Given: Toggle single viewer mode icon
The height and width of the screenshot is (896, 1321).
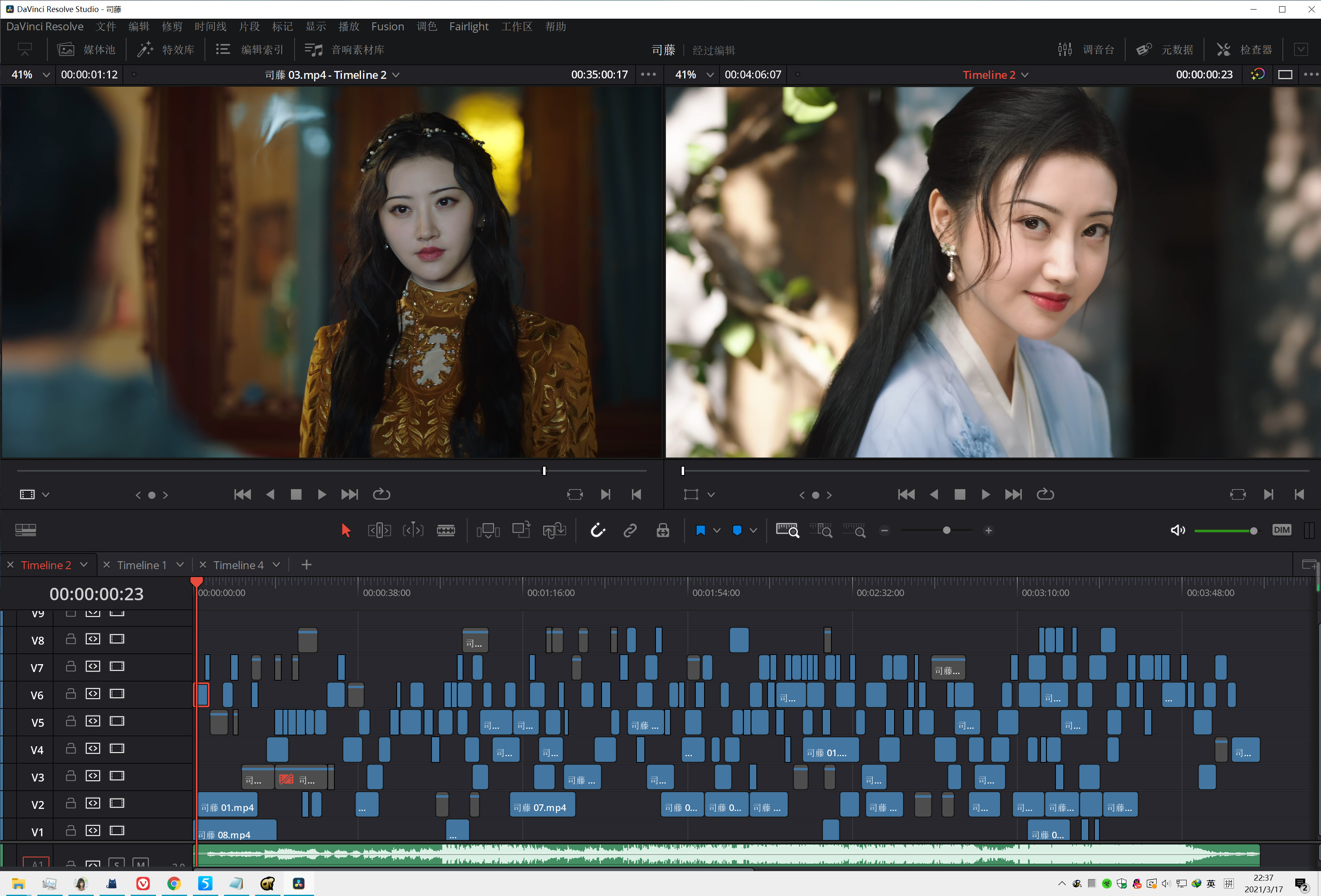Looking at the screenshot, I should coord(1285,74).
